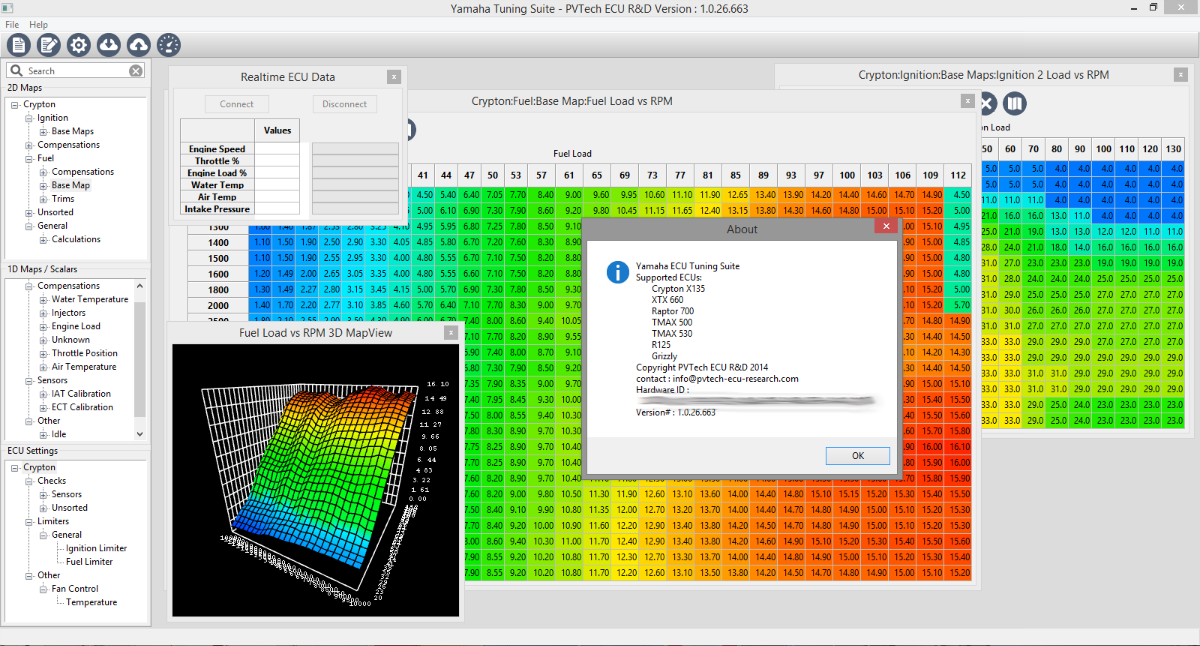Open settings via the gear toolbar icon
The height and width of the screenshot is (646, 1200).
tap(79, 44)
